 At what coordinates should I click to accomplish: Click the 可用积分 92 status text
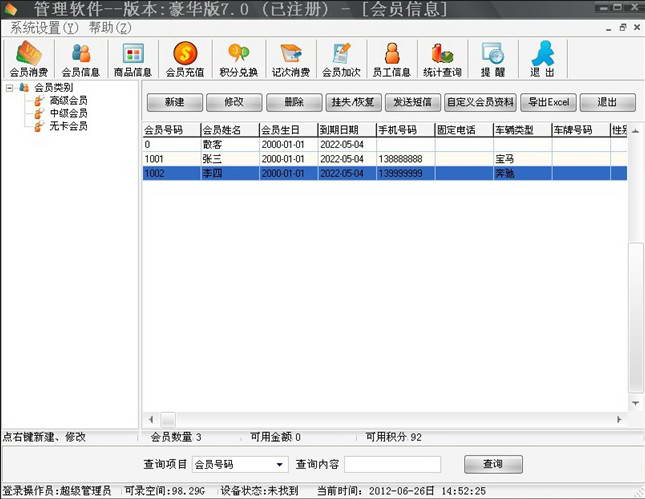(394, 437)
